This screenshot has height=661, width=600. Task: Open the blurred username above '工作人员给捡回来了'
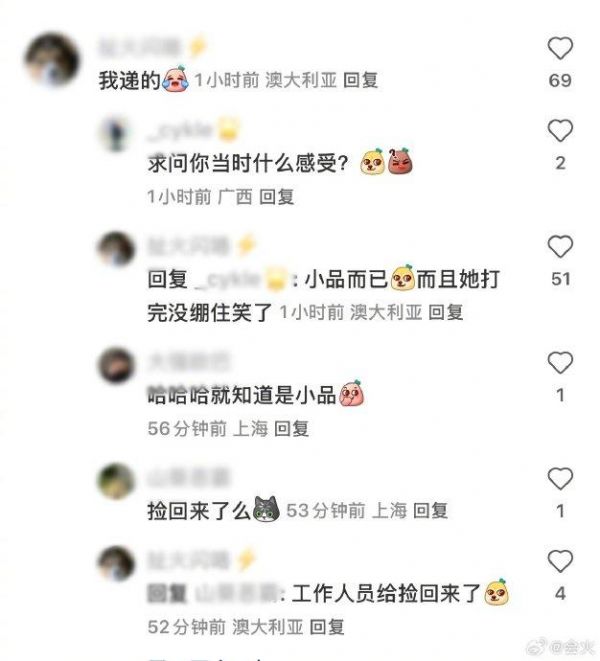[188, 561]
